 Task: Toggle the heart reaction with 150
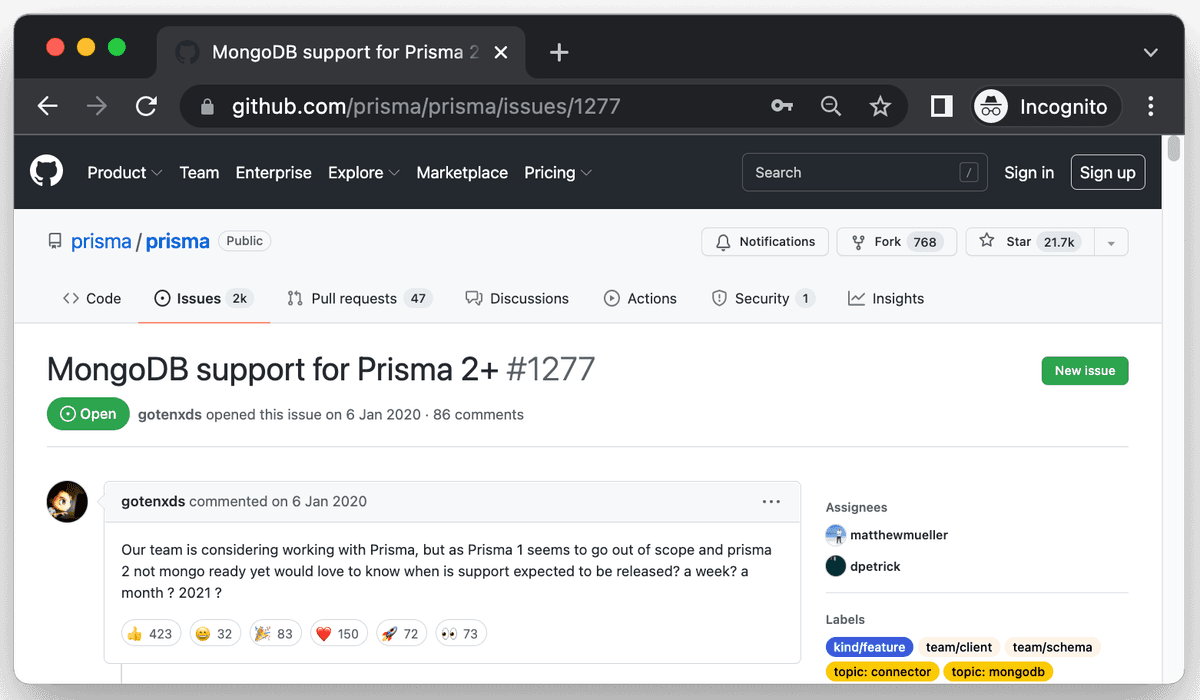pyautogui.click(x=337, y=633)
